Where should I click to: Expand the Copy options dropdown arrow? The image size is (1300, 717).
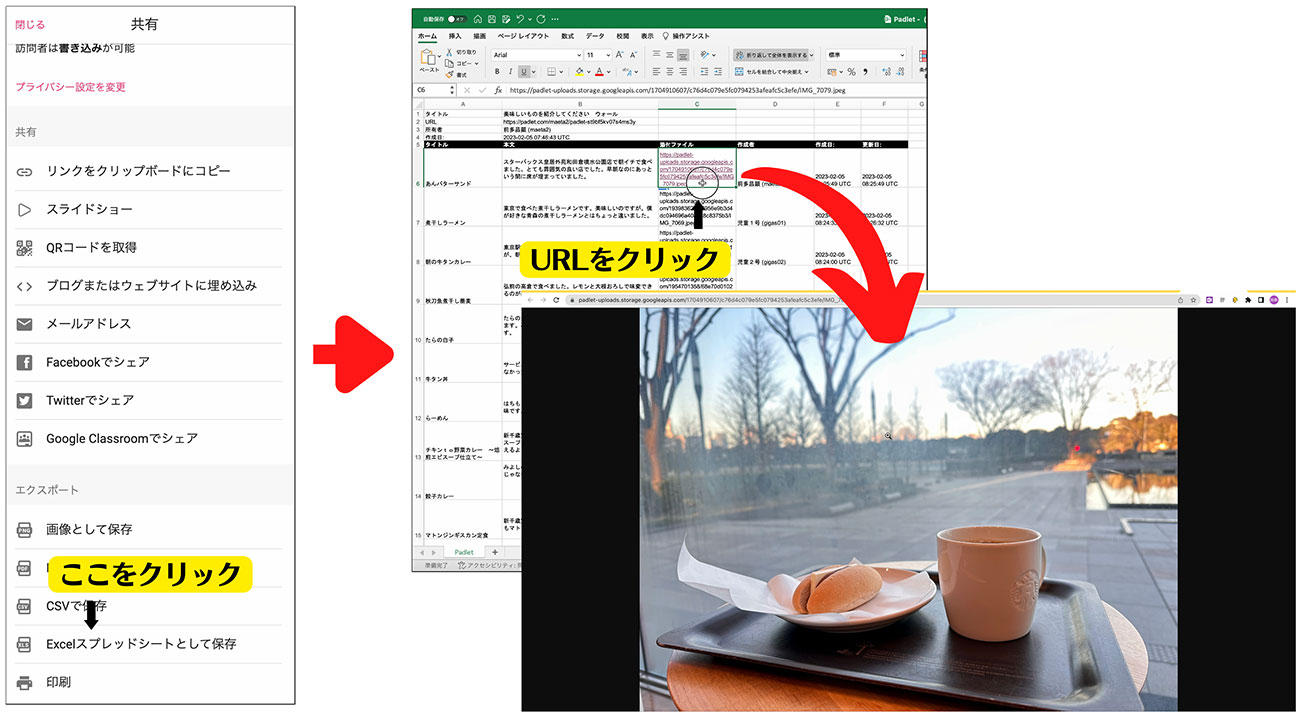pyautogui.click(x=478, y=63)
